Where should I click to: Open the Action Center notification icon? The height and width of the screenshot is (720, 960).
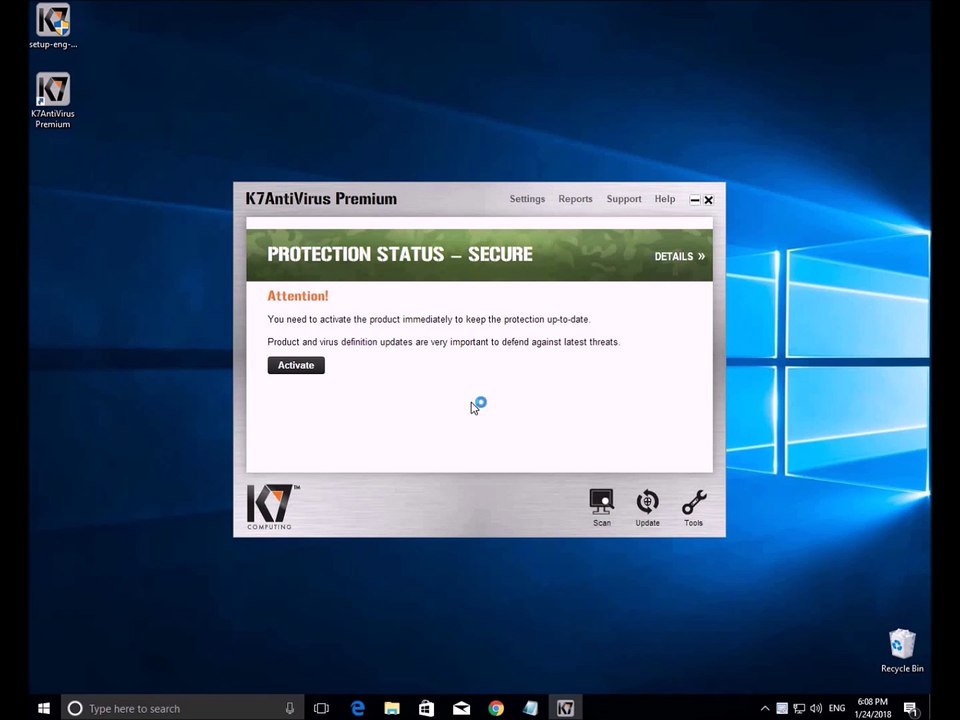point(911,709)
